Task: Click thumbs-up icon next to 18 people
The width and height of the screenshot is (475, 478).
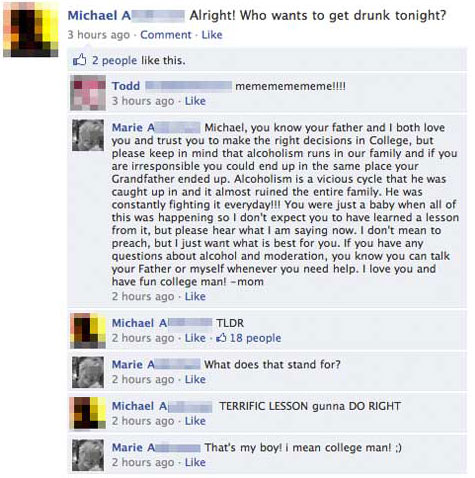Action: (221, 338)
